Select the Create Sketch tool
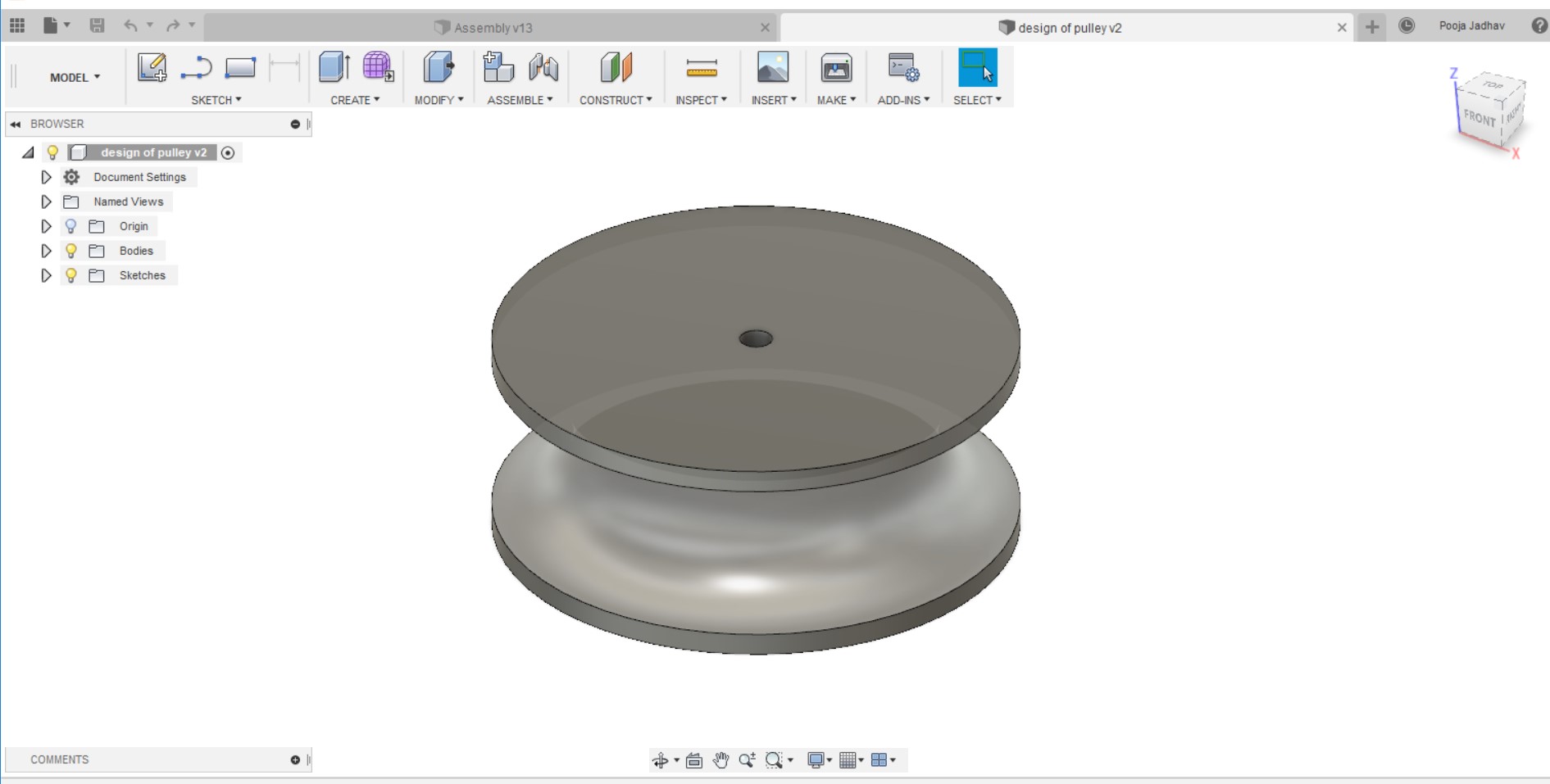1550x784 pixels. [152, 67]
